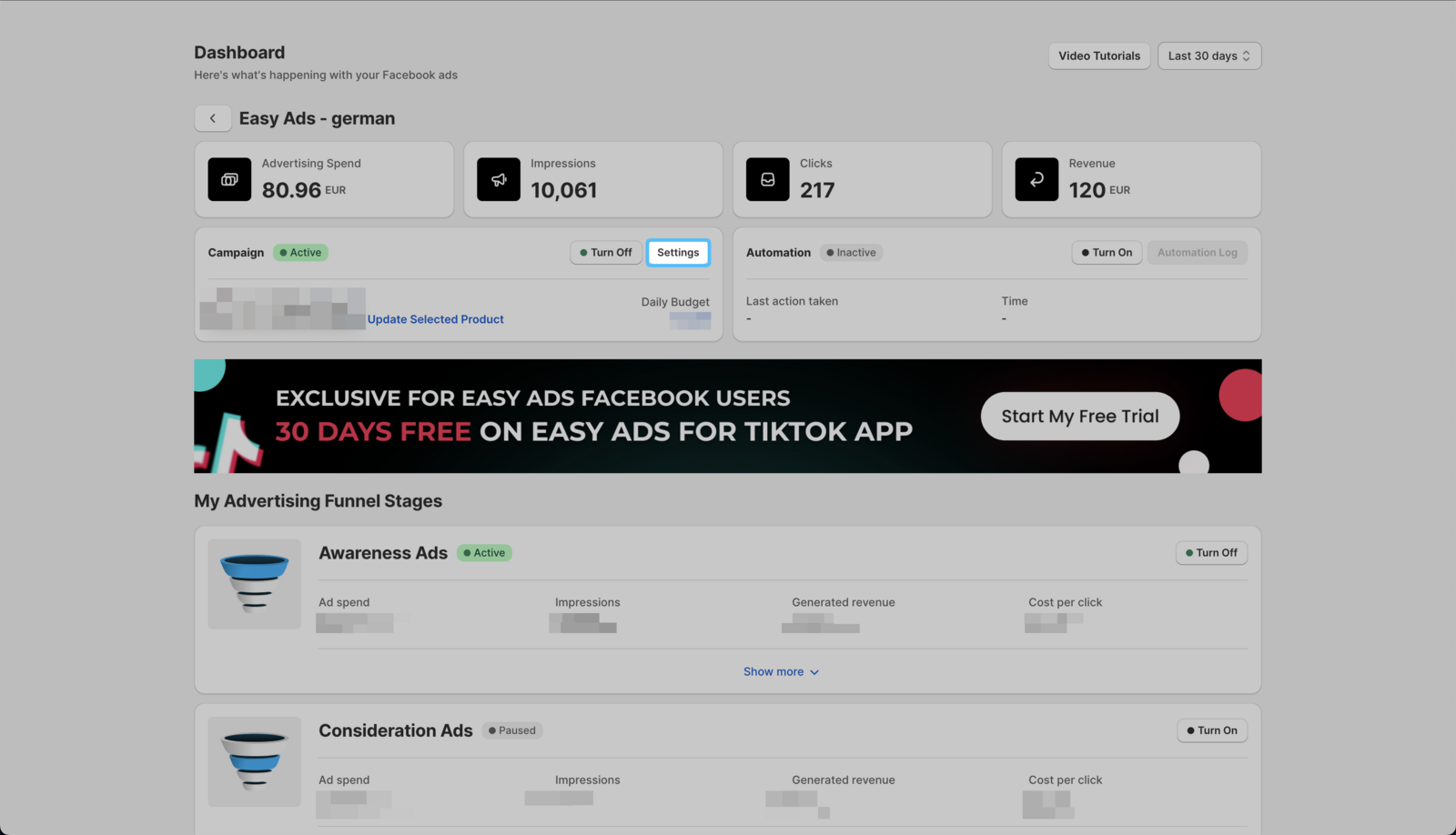Screen dimensions: 1456x835
Task: View the Automation Log
Action: pyautogui.click(x=1197, y=252)
